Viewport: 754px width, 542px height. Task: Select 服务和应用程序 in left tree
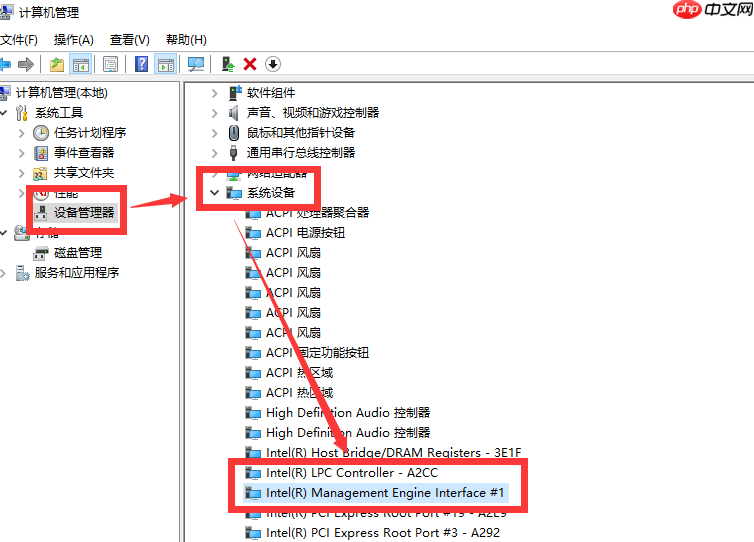(x=77, y=273)
